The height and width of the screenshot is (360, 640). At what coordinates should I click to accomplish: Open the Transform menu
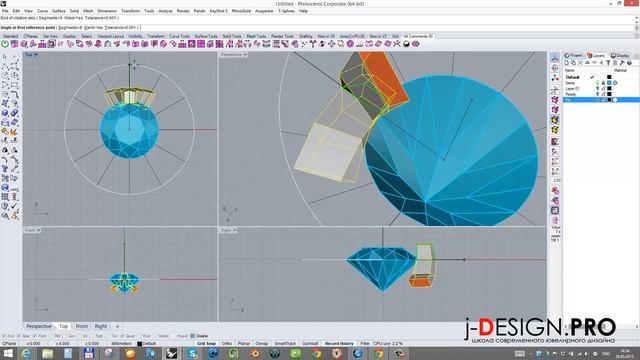tap(131, 11)
